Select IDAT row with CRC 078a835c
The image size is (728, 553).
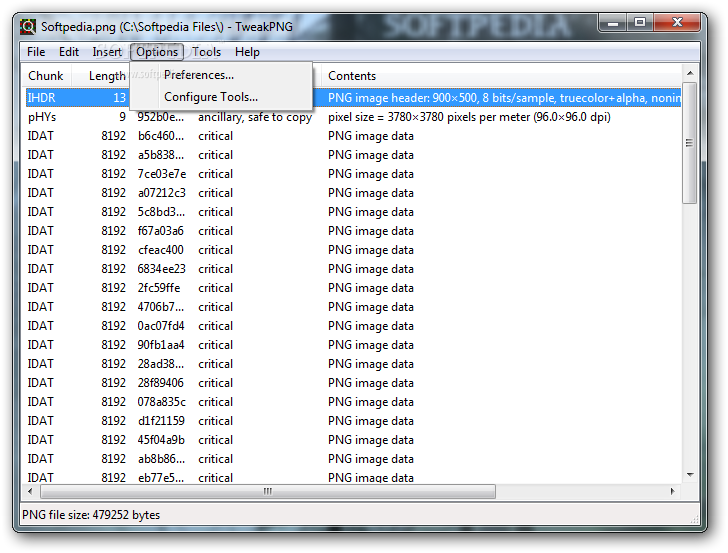pos(353,403)
